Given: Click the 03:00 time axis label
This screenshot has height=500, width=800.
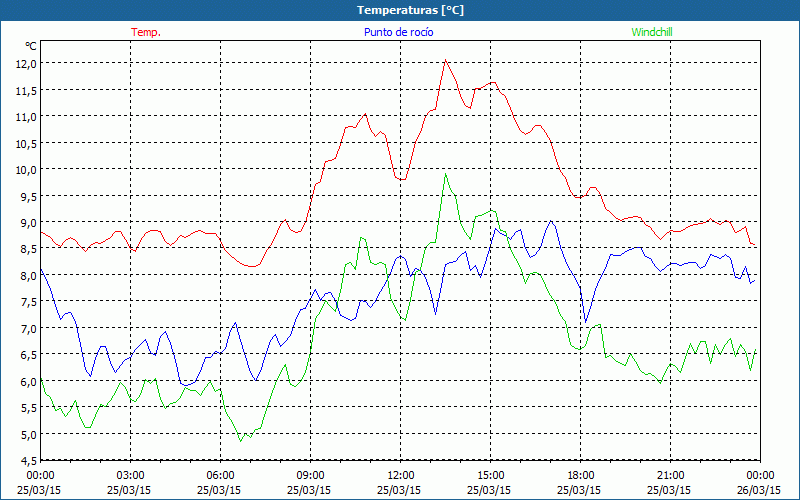Looking at the screenshot, I should click(131, 476).
